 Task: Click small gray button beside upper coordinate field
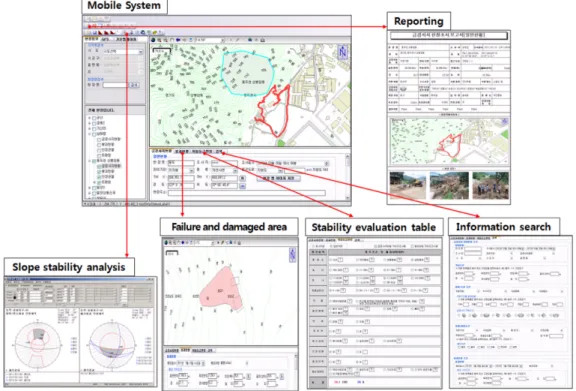pyautogui.click(x=242, y=178)
